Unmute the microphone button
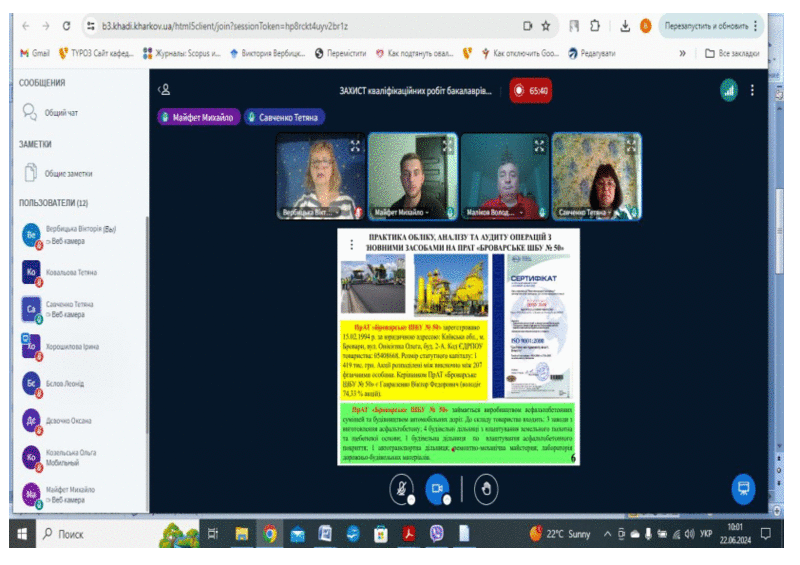The height and width of the screenshot is (565, 800). 402,489
